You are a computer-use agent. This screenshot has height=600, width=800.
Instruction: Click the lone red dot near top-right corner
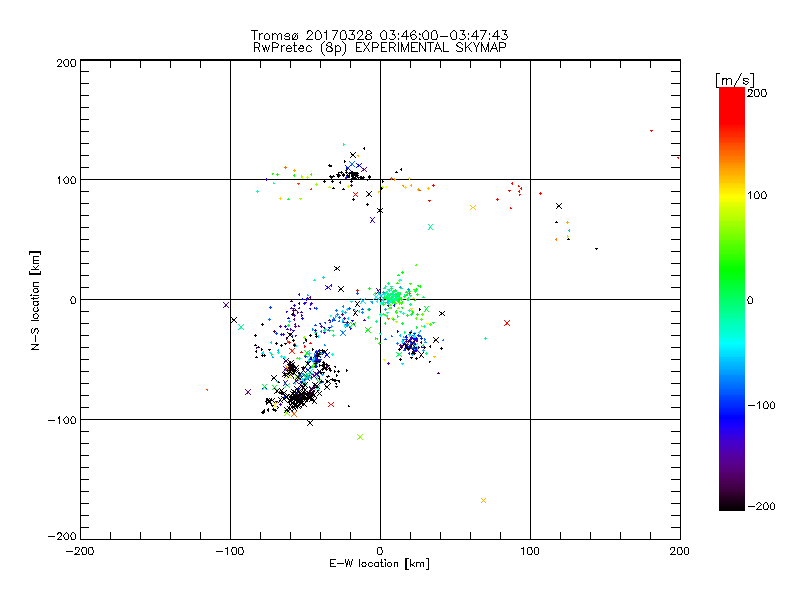(x=651, y=131)
